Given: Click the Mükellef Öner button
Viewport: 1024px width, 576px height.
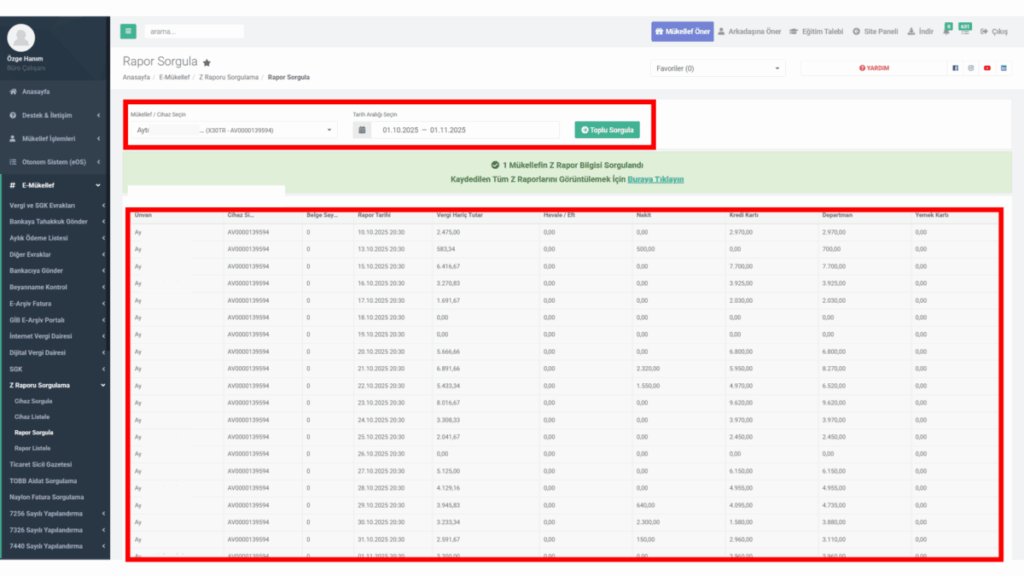Looking at the screenshot, I should [682, 31].
